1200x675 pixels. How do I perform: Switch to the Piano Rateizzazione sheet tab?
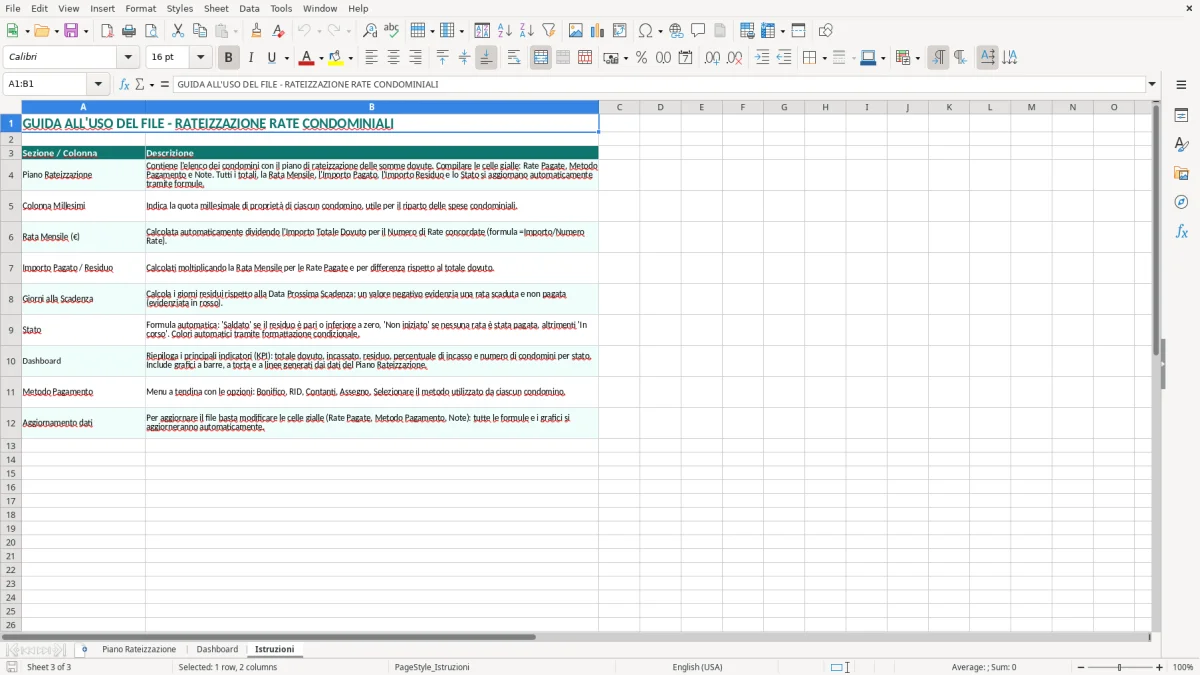(x=139, y=649)
